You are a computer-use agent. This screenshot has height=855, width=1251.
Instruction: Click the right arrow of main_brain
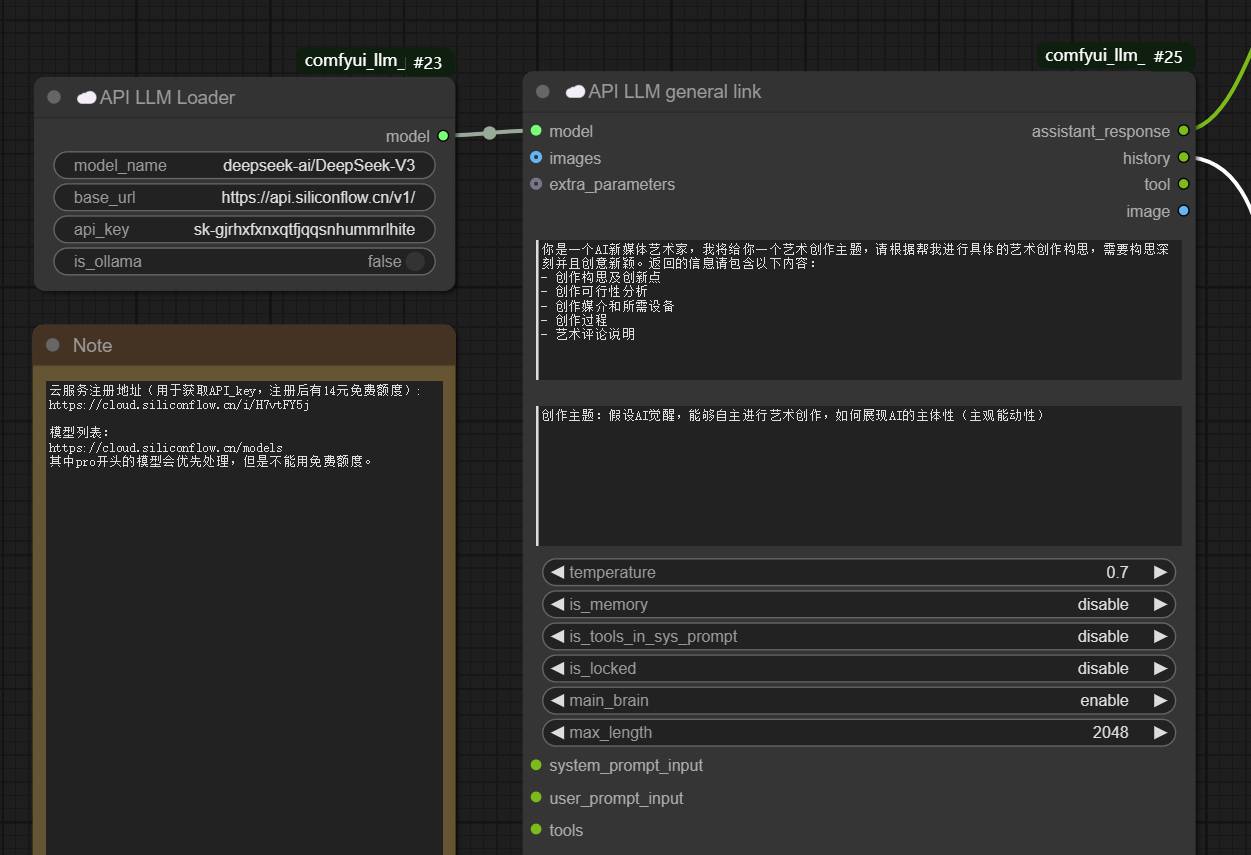click(1160, 700)
